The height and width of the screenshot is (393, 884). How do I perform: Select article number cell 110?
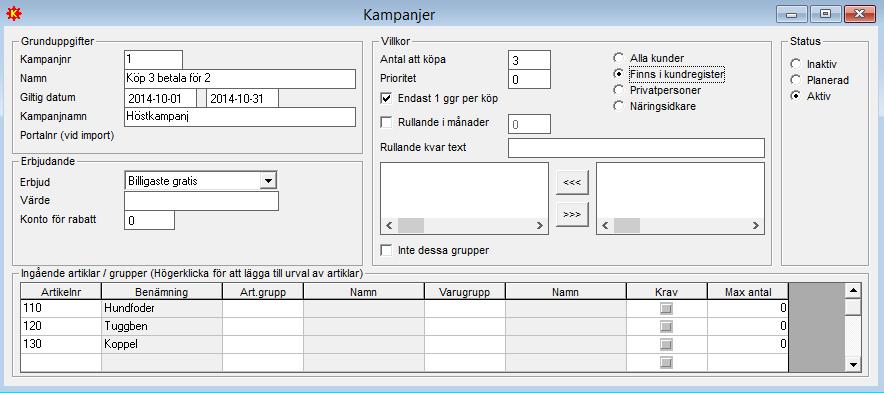pyautogui.click(x=61, y=308)
